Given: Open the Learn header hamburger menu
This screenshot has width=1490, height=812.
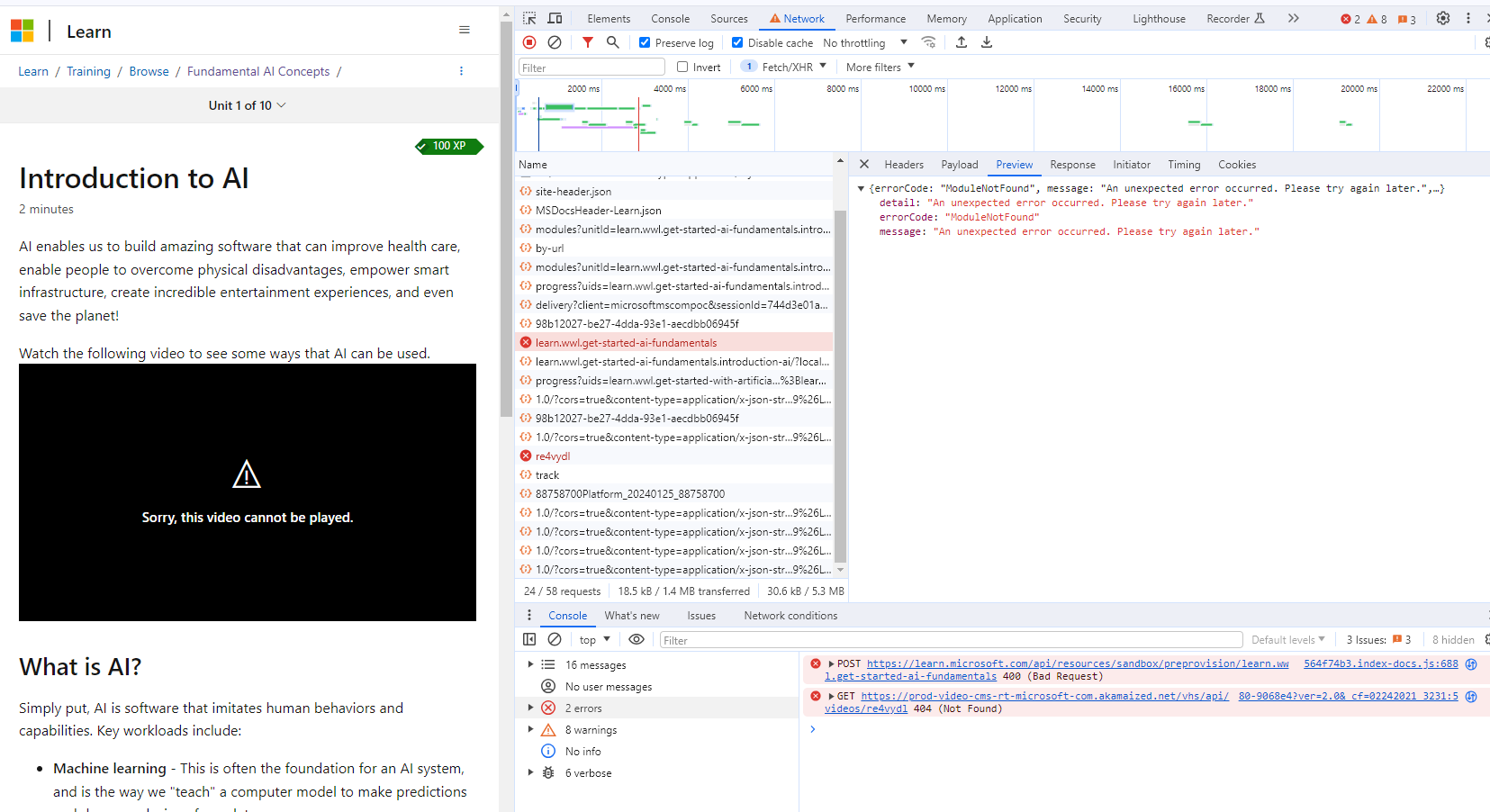Looking at the screenshot, I should click(x=465, y=30).
